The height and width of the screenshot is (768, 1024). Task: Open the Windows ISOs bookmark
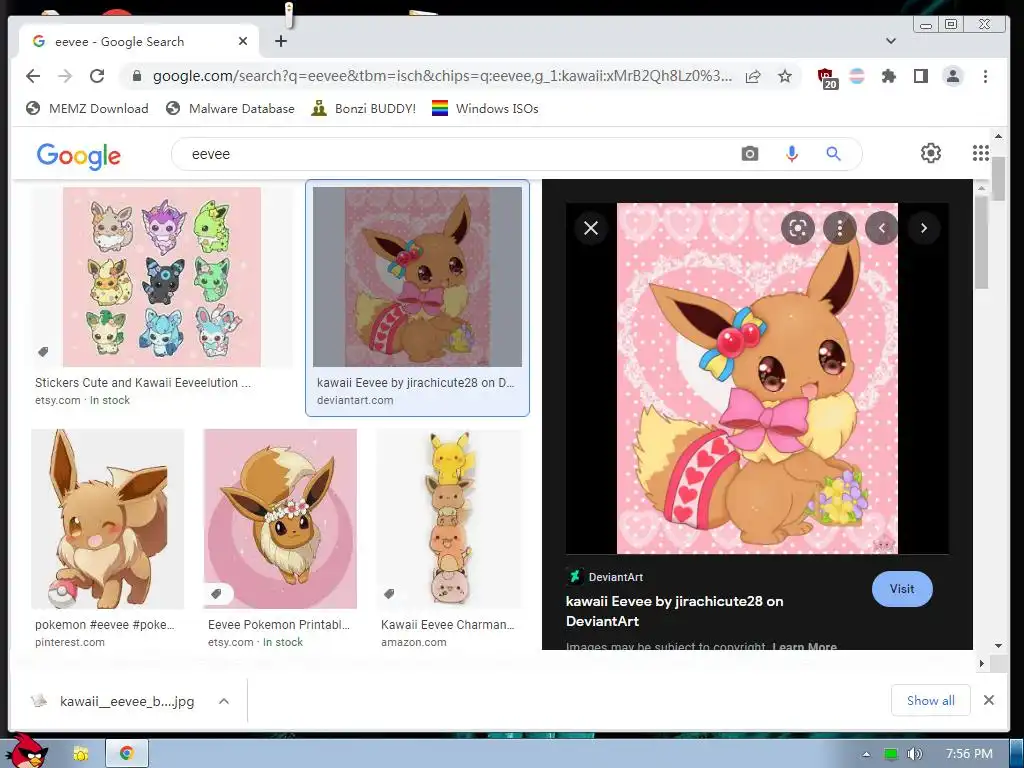tap(485, 108)
